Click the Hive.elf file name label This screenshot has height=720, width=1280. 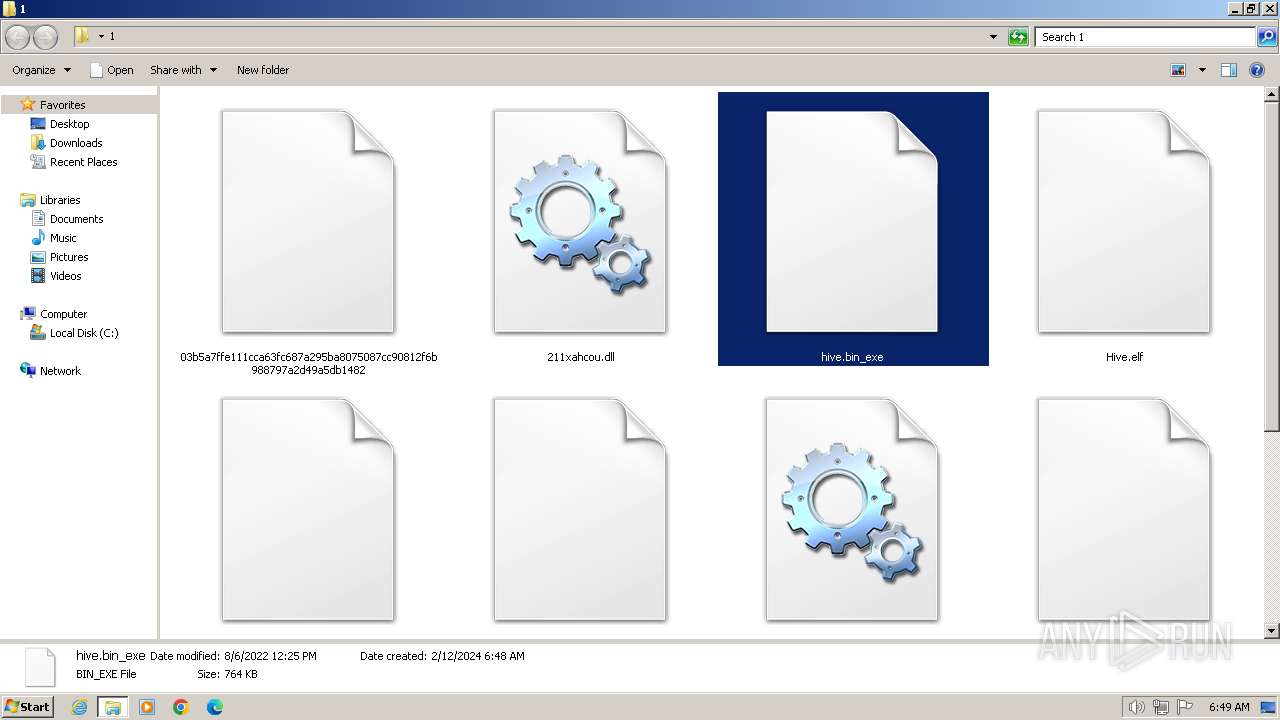(x=1124, y=357)
